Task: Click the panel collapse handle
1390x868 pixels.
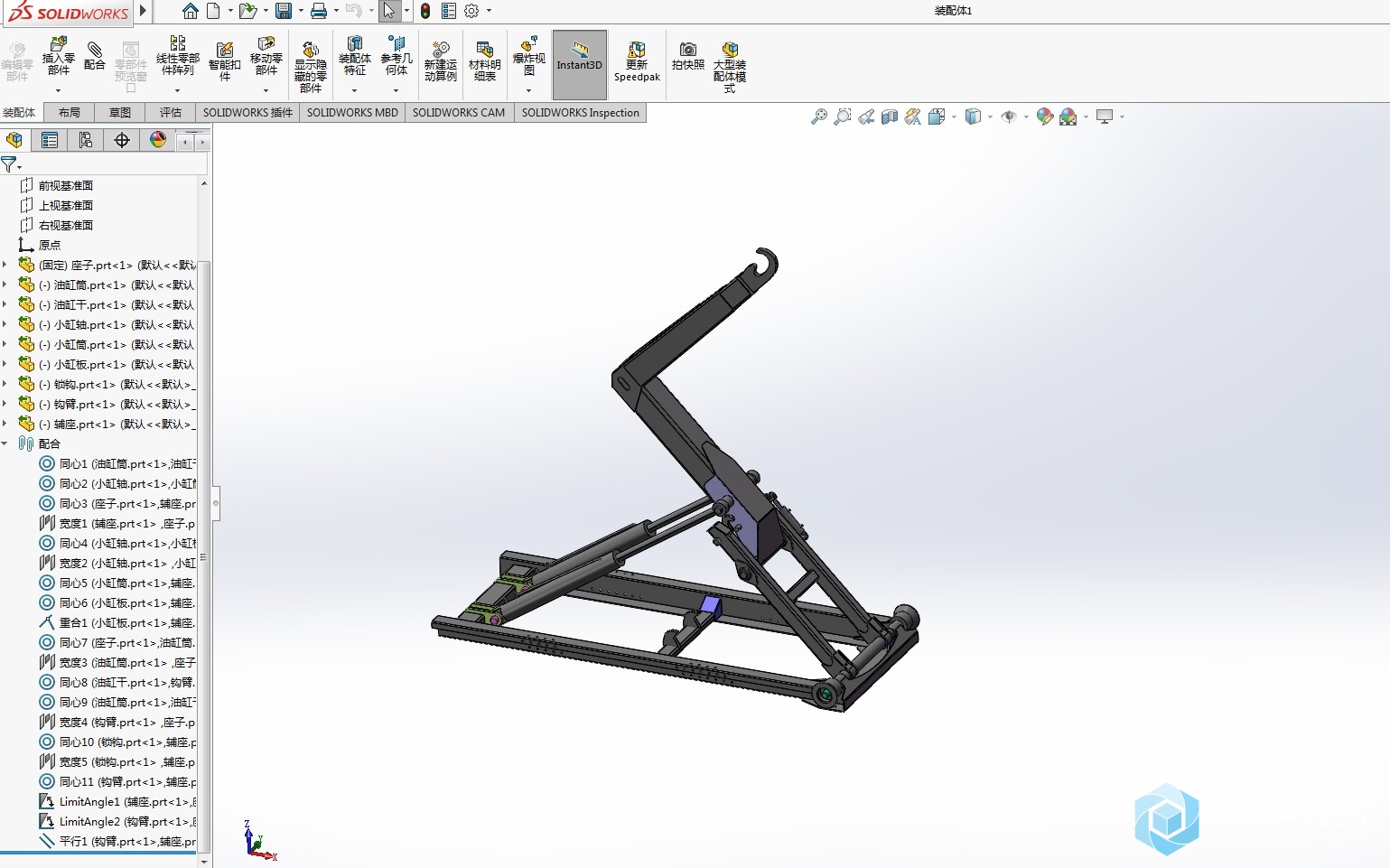Action: coord(216,502)
